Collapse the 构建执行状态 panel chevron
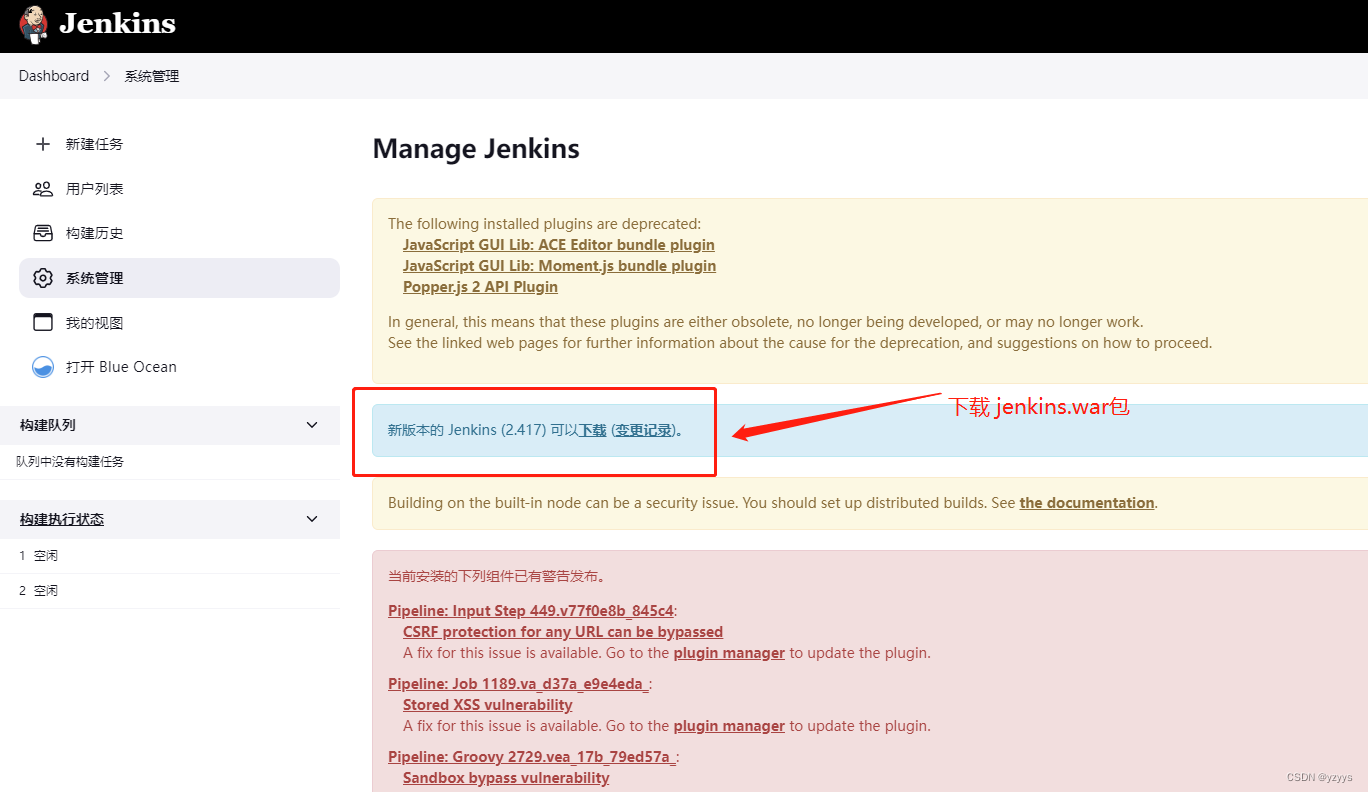This screenshot has width=1368, height=792. pyautogui.click(x=312, y=519)
